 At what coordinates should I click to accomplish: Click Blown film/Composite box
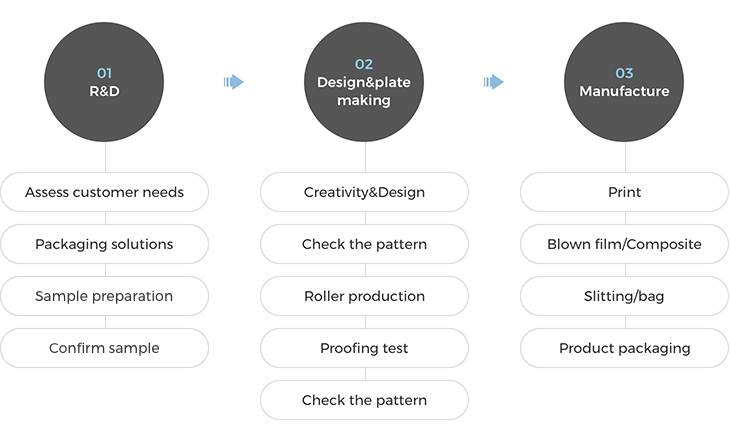624,244
